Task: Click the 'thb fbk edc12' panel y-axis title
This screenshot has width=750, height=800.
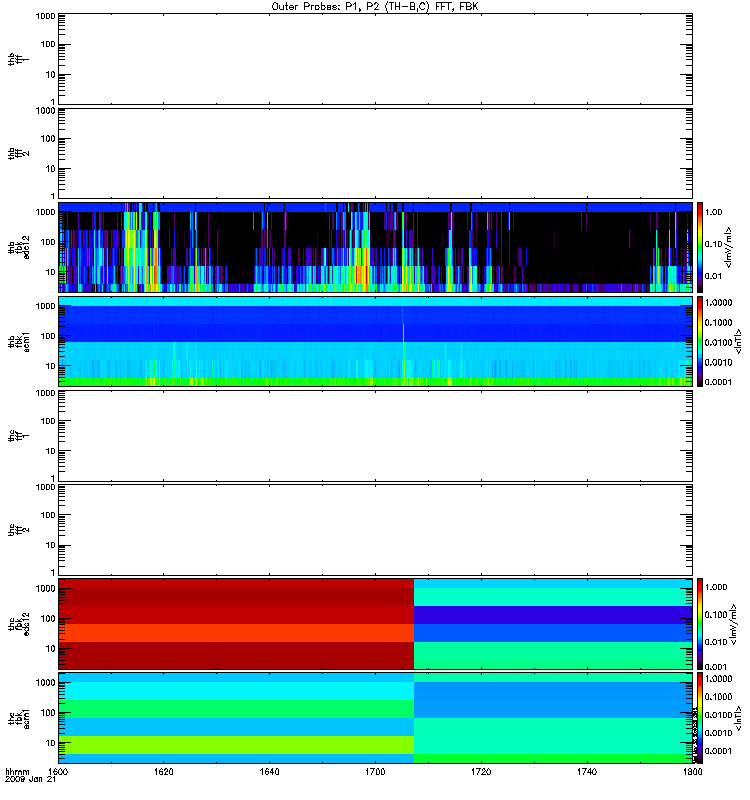Action: [19, 247]
